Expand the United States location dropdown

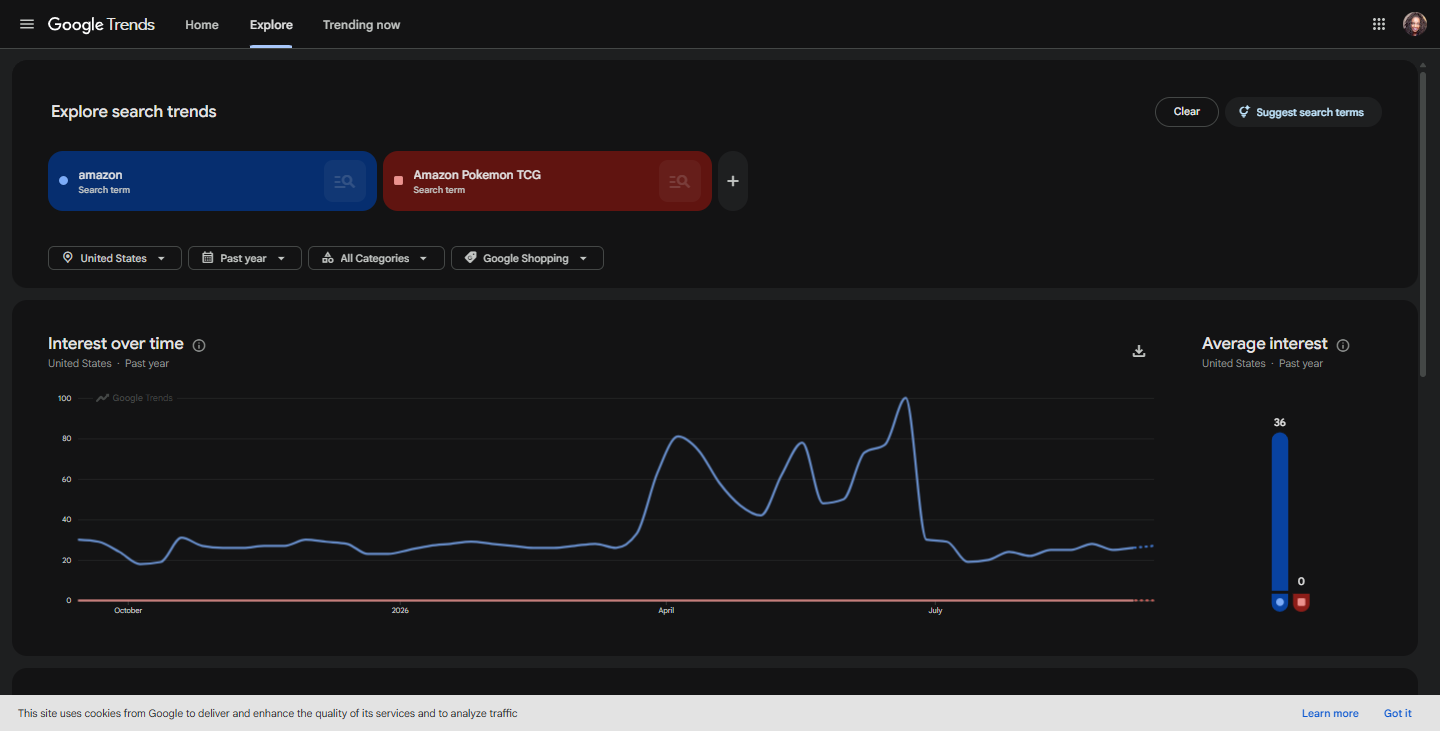[x=115, y=258]
